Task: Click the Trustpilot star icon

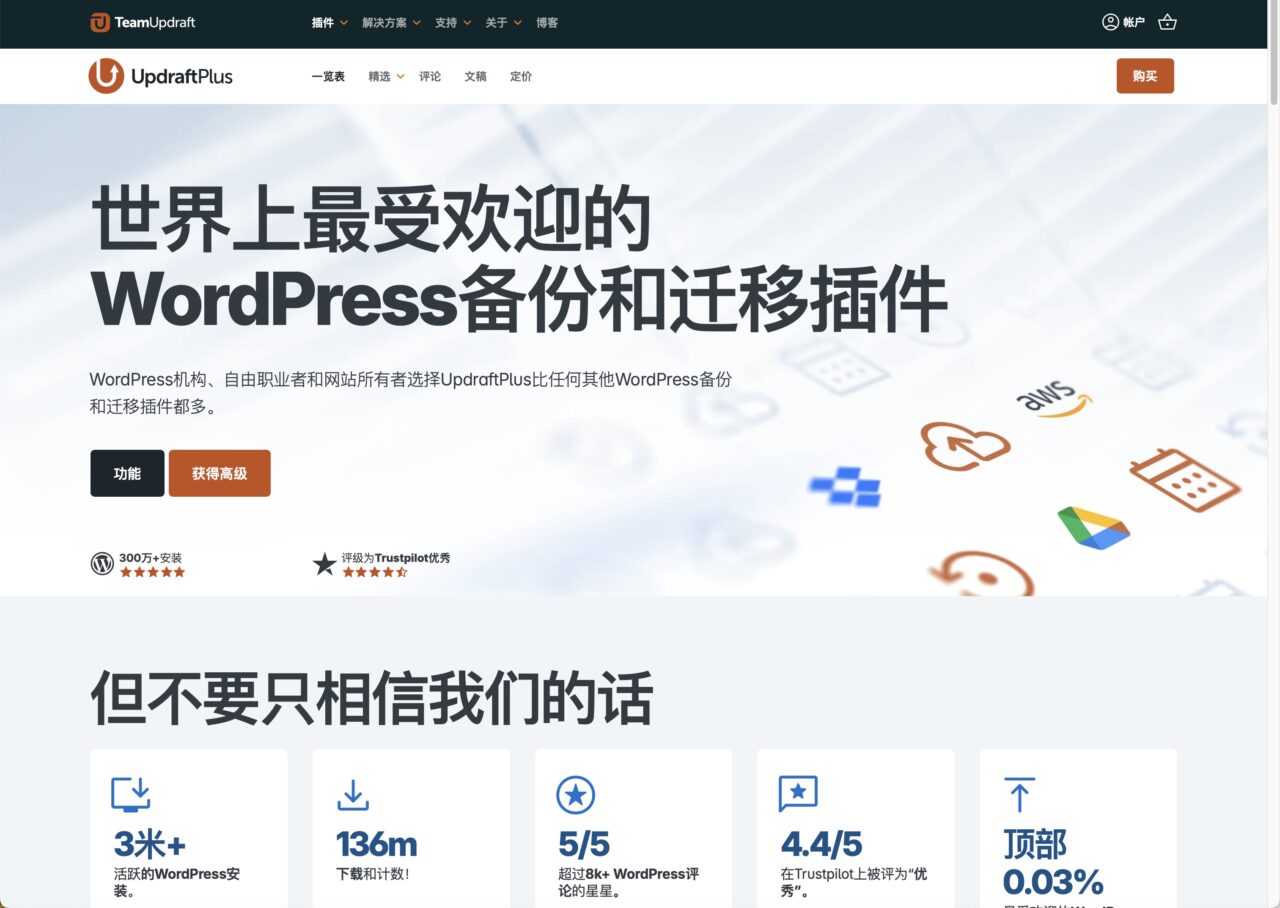Action: 324,564
